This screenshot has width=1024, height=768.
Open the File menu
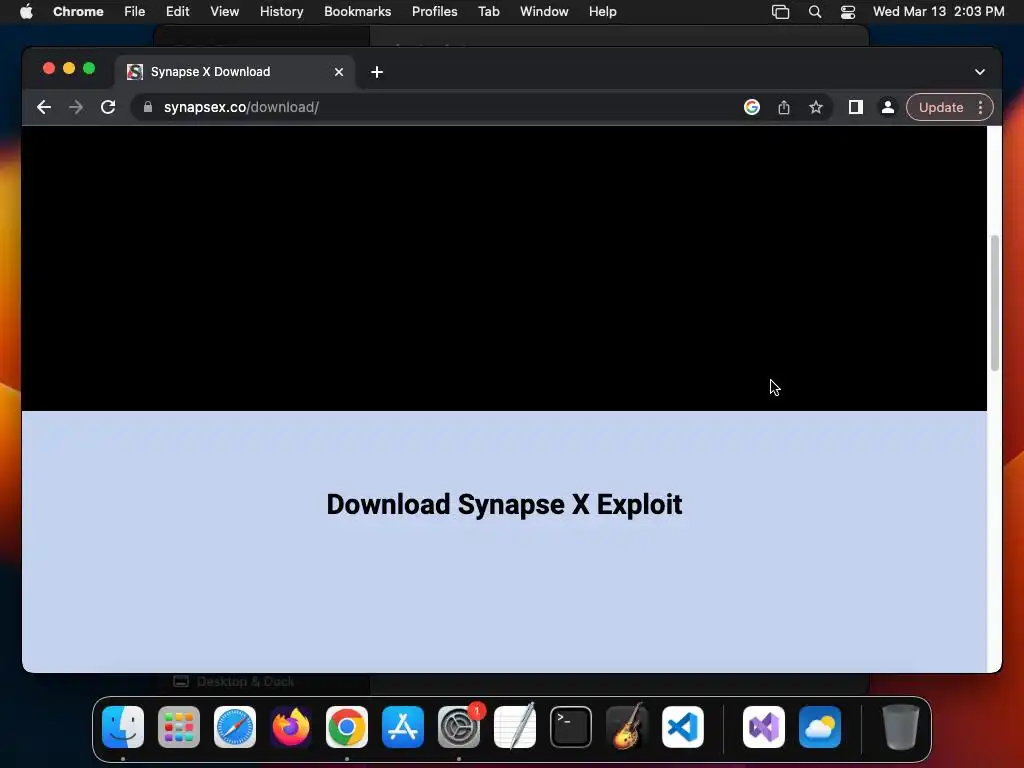[x=135, y=11]
